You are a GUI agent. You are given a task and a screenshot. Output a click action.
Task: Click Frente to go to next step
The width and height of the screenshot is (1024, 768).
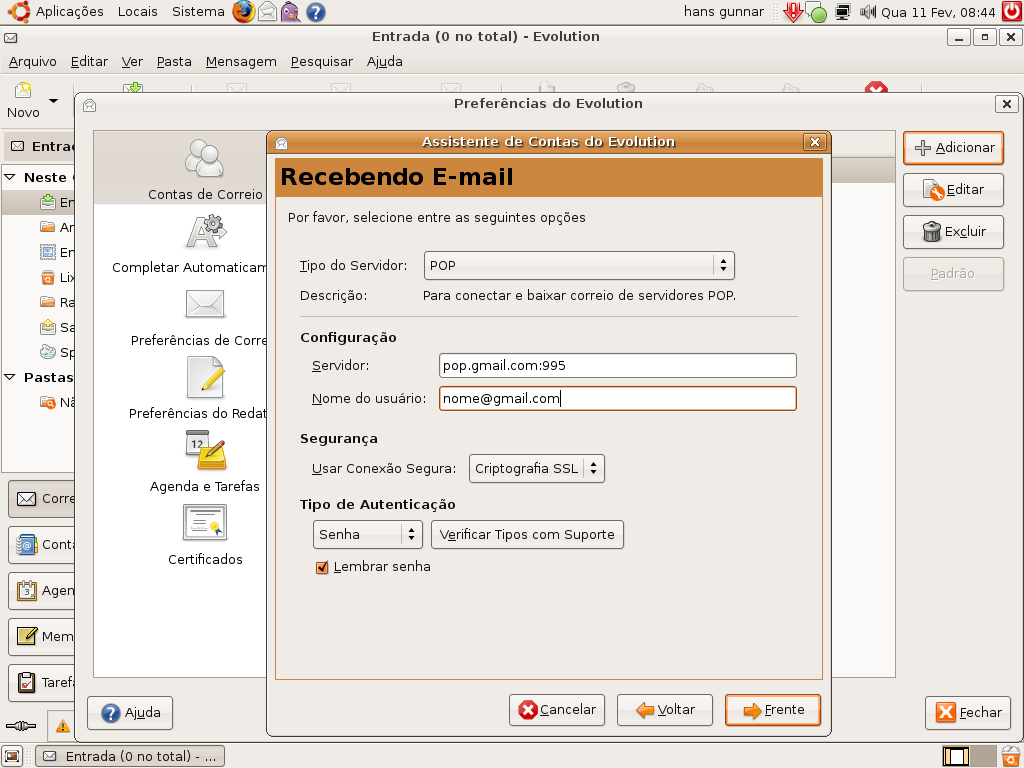pos(773,710)
